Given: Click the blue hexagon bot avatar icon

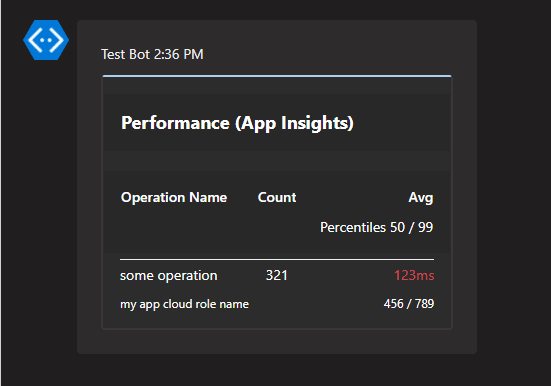Looking at the screenshot, I should click(46, 40).
